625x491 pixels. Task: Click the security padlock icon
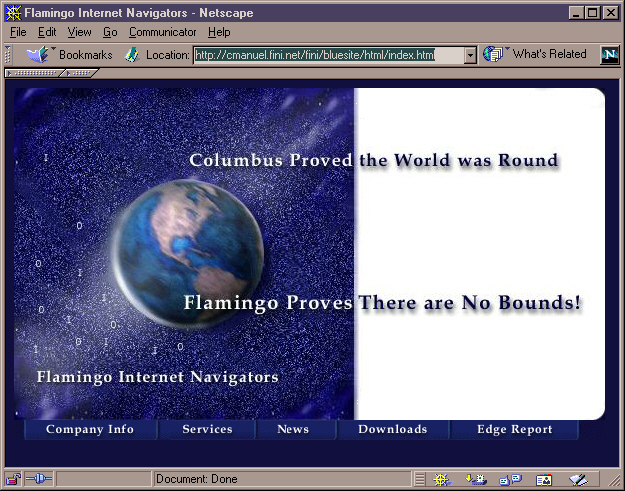pos(14,479)
